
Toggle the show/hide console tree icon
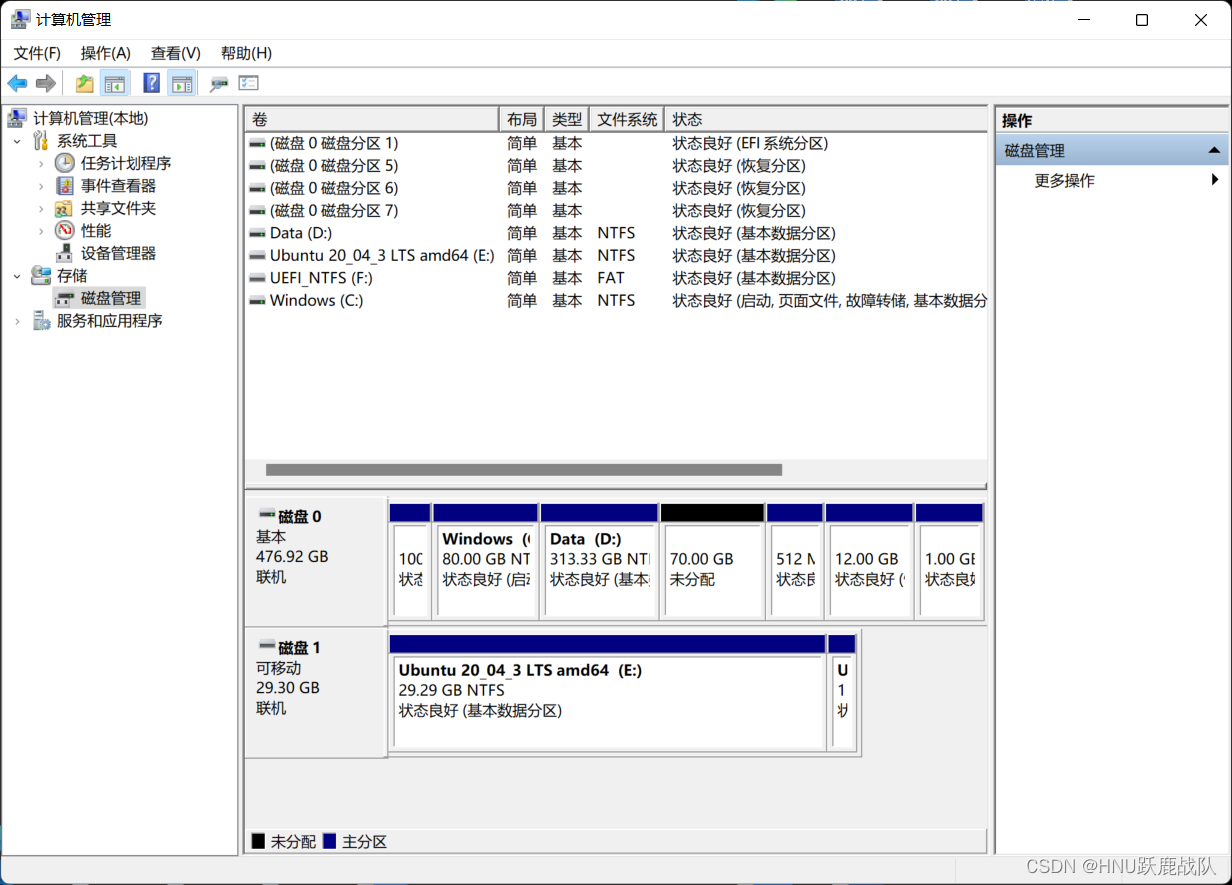coord(115,83)
